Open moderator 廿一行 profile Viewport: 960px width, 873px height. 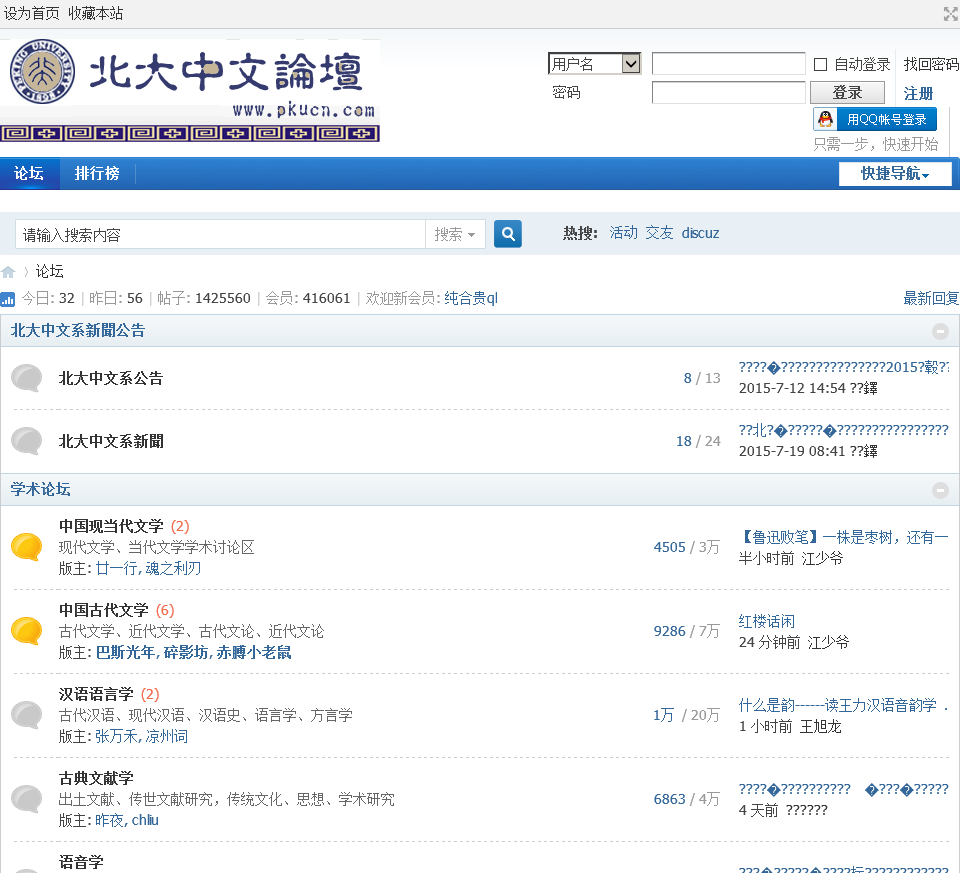116,568
